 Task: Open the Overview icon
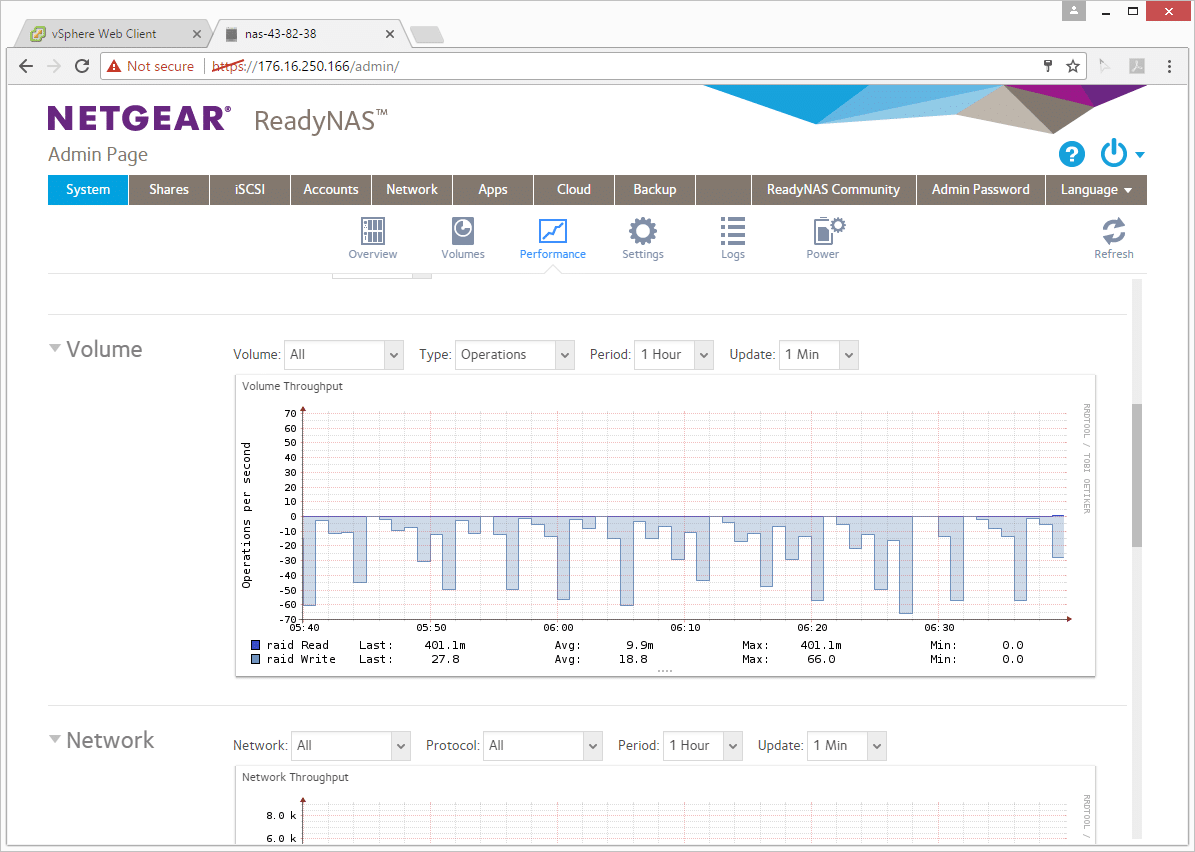pyautogui.click(x=373, y=238)
